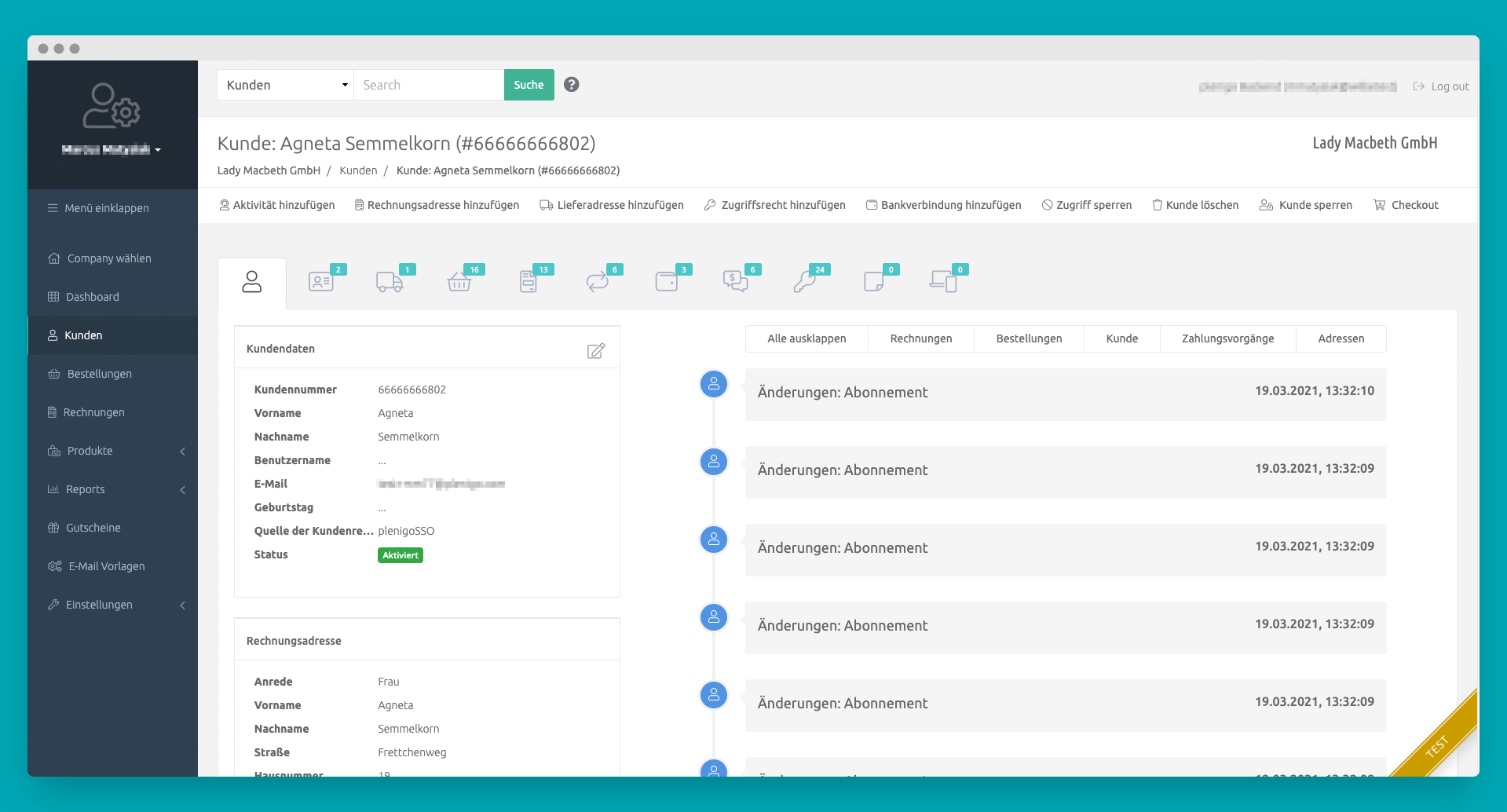
Task: Expand the Reports sidebar submenu
Action: point(112,489)
